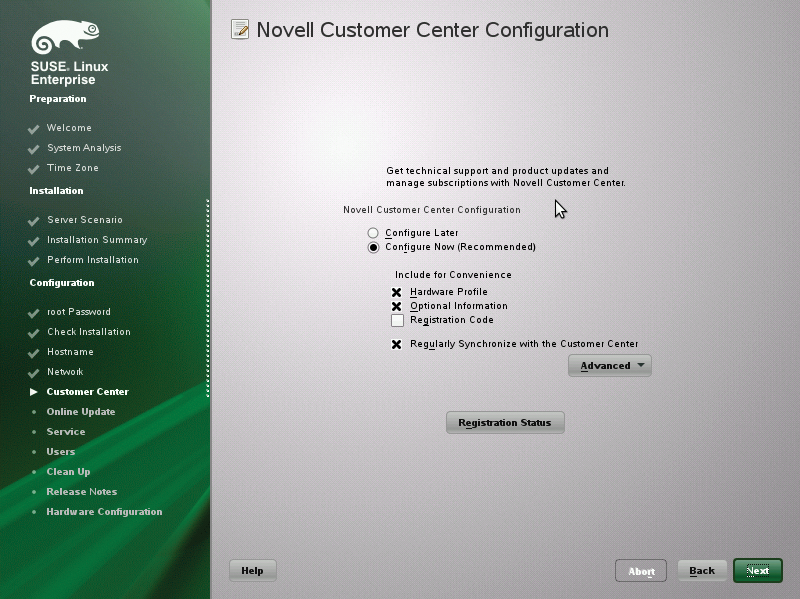The width and height of the screenshot is (800, 599).
Task: Disable Regularly Synchronize with the Customer Center
Action: click(397, 343)
